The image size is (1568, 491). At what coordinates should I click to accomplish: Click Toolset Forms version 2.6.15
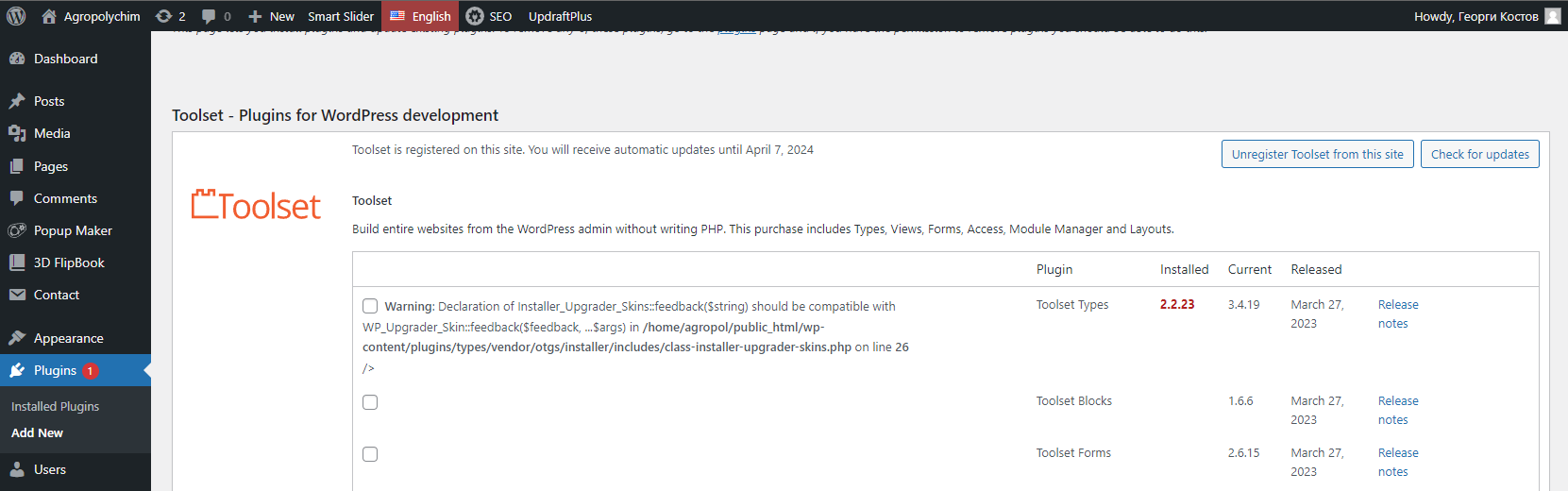[x=1243, y=452]
